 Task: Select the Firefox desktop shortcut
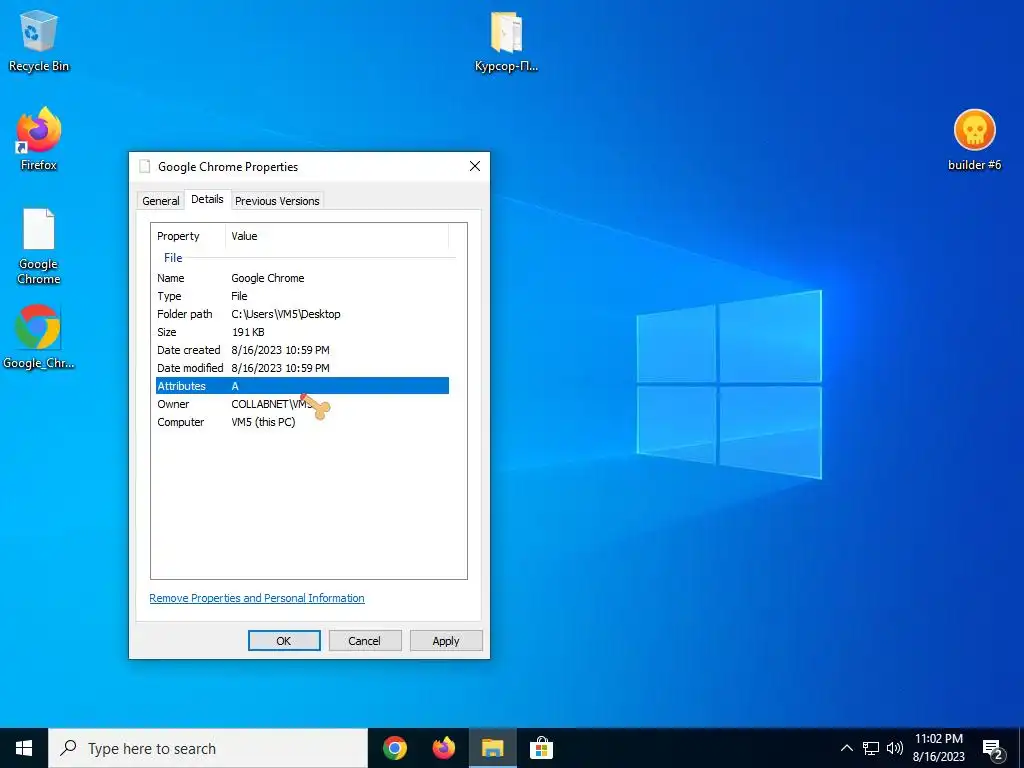pyautogui.click(x=39, y=138)
